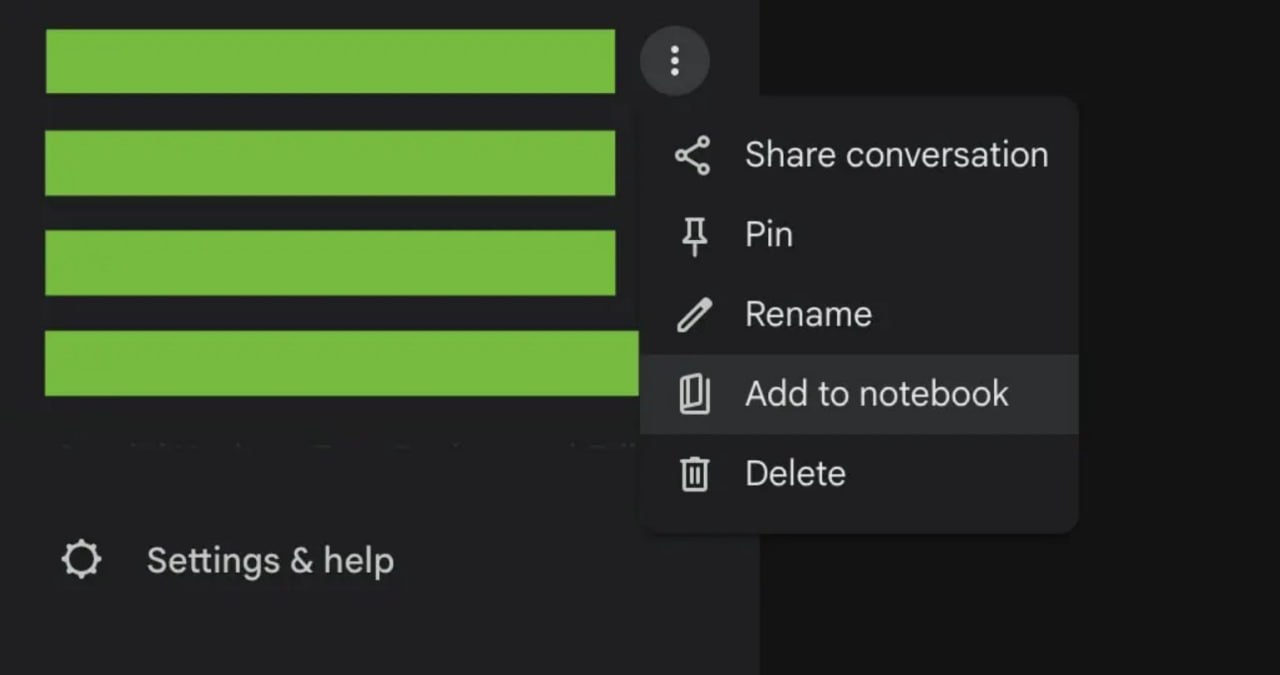
Task: Click the pushpin icon
Action: pyautogui.click(x=694, y=236)
